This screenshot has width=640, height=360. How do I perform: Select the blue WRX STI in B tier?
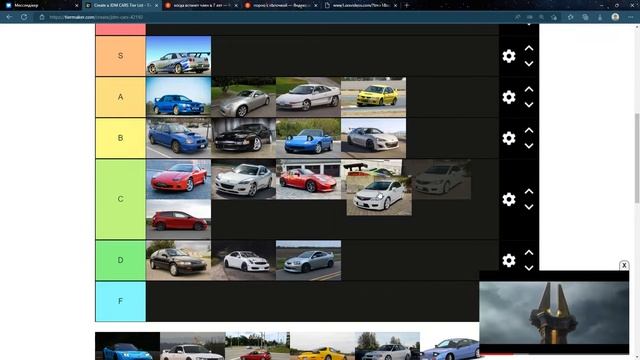(x=178, y=138)
